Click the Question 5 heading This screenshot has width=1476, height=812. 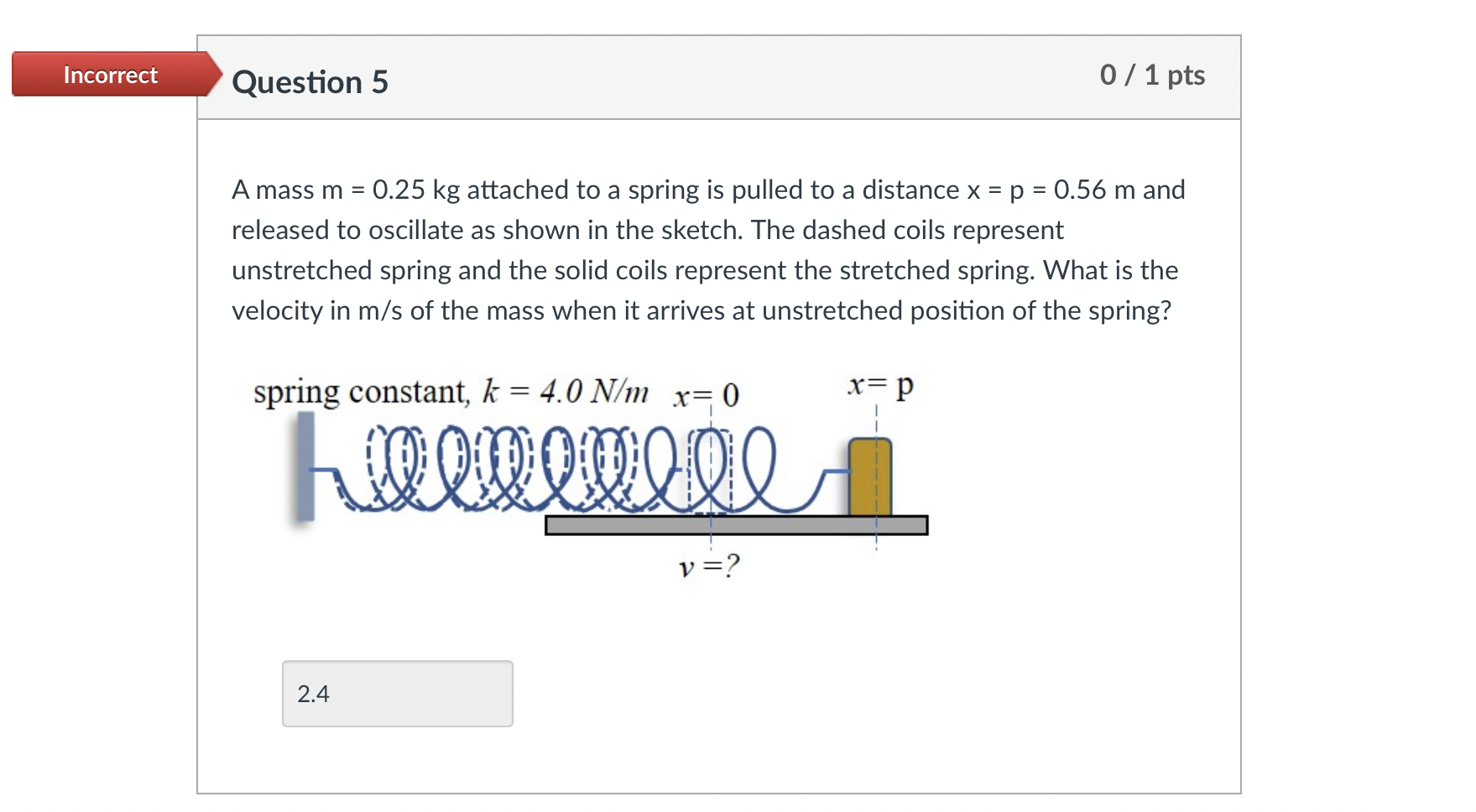(310, 81)
